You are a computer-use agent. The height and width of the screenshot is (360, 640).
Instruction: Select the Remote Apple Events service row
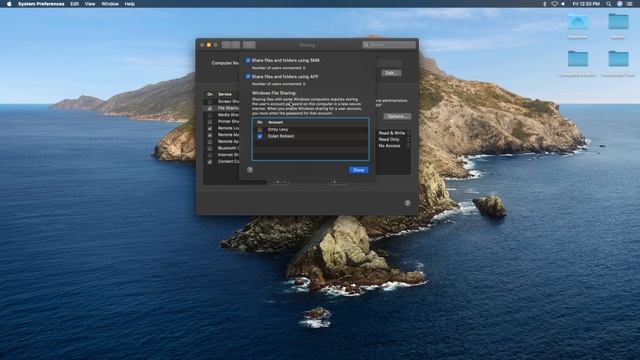click(x=221, y=141)
